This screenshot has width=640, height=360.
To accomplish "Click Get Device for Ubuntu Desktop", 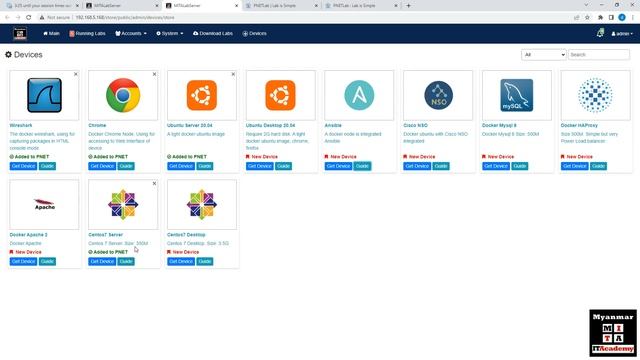I will tap(260, 166).
